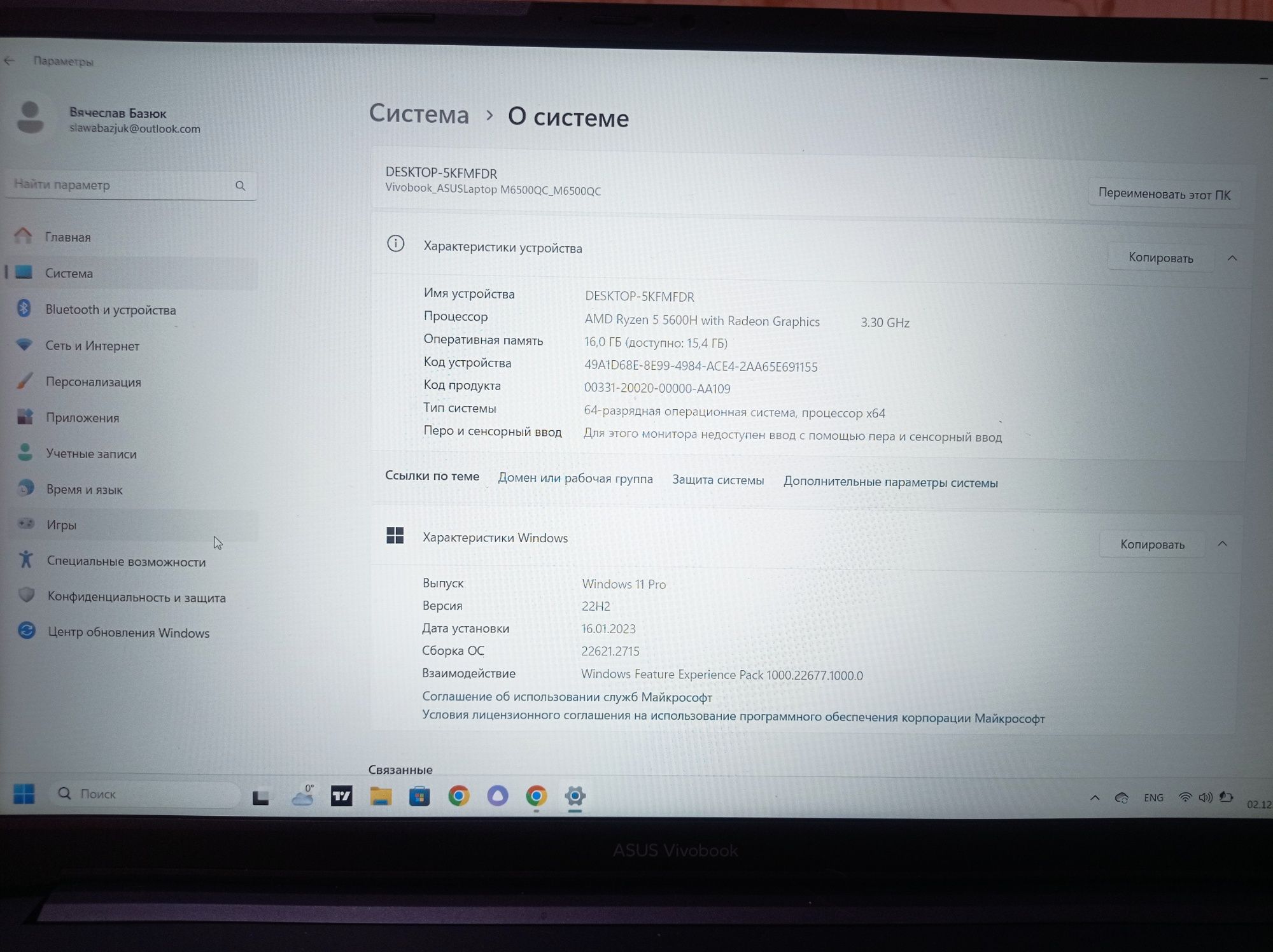This screenshot has height=952, width=1273.
Task: Collapse Характеристики устройства section
Action: click(1232, 258)
